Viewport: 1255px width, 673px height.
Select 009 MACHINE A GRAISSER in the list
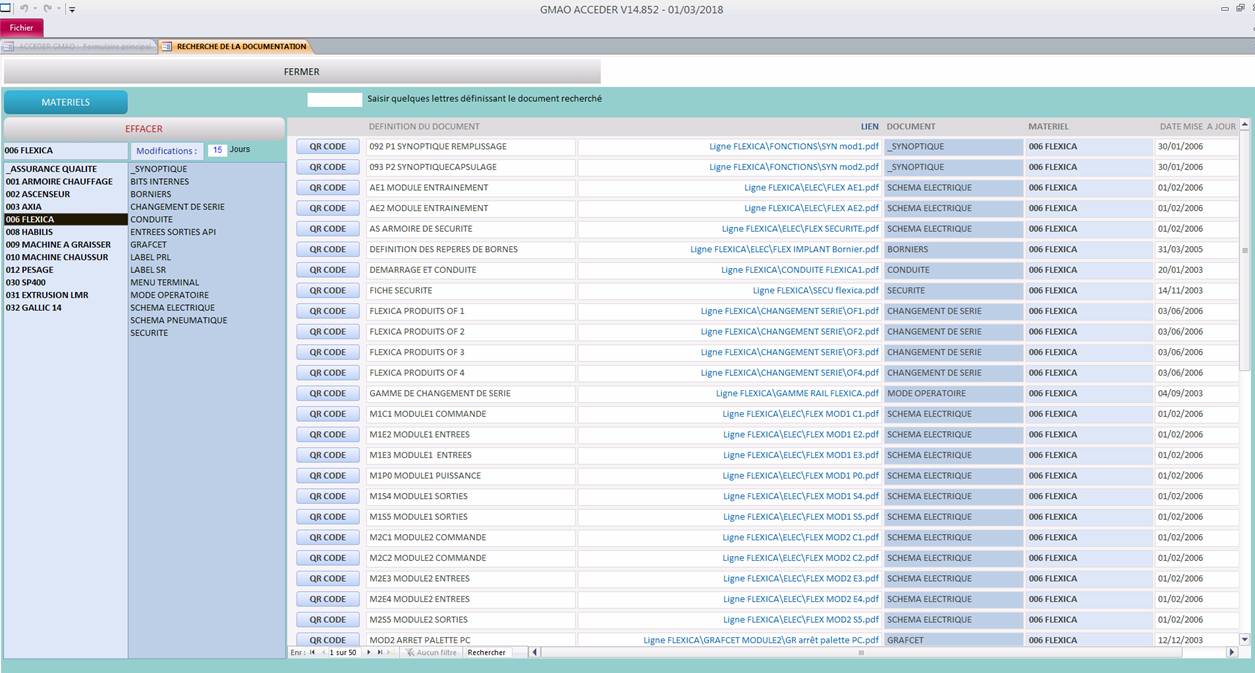click(x=65, y=244)
